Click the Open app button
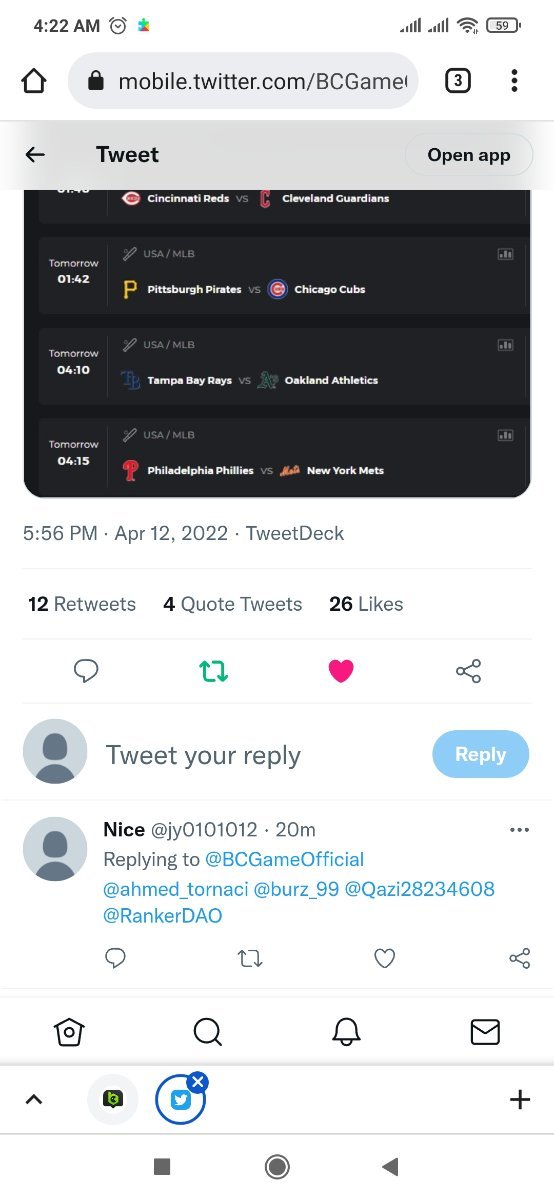554x1200 pixels. (469, 155)
